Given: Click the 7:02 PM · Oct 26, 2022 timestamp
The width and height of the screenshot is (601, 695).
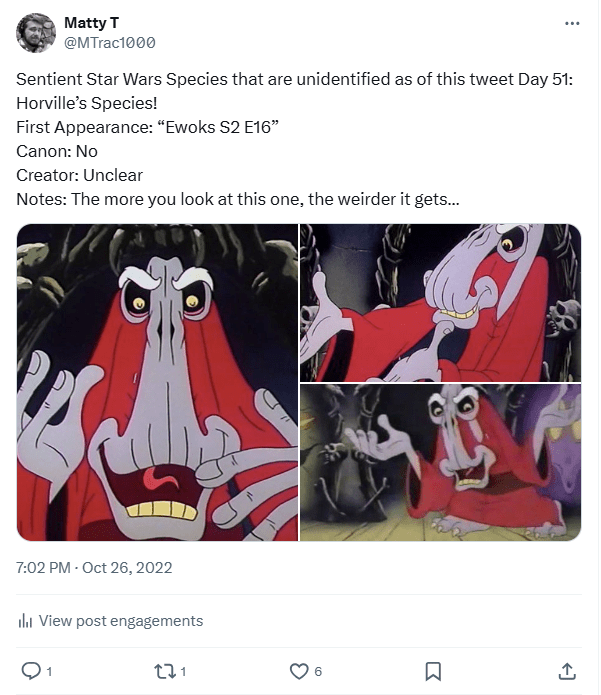Looking at the screenshot, I should pyautogui.click(x=95, y=568).
